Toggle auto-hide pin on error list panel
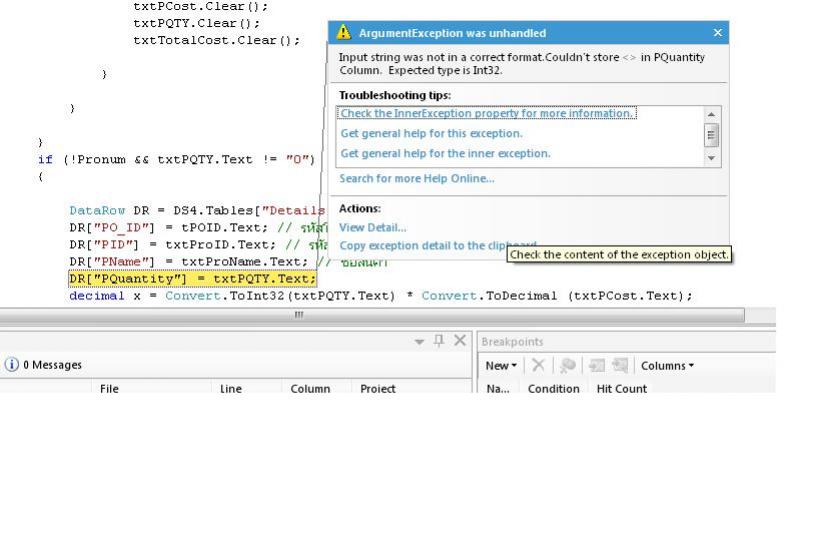 point(439,341)
